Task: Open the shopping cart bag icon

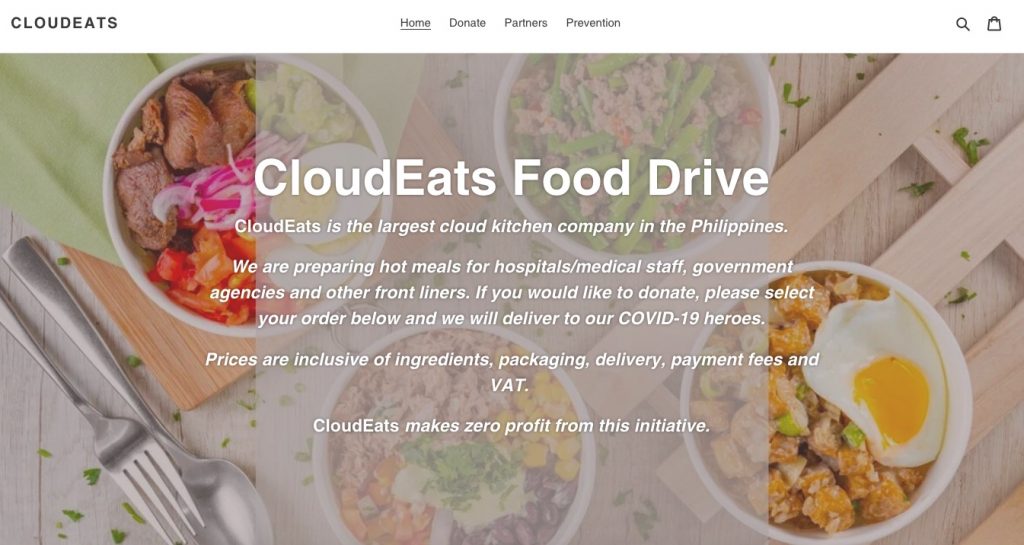Action: [994, 23]
